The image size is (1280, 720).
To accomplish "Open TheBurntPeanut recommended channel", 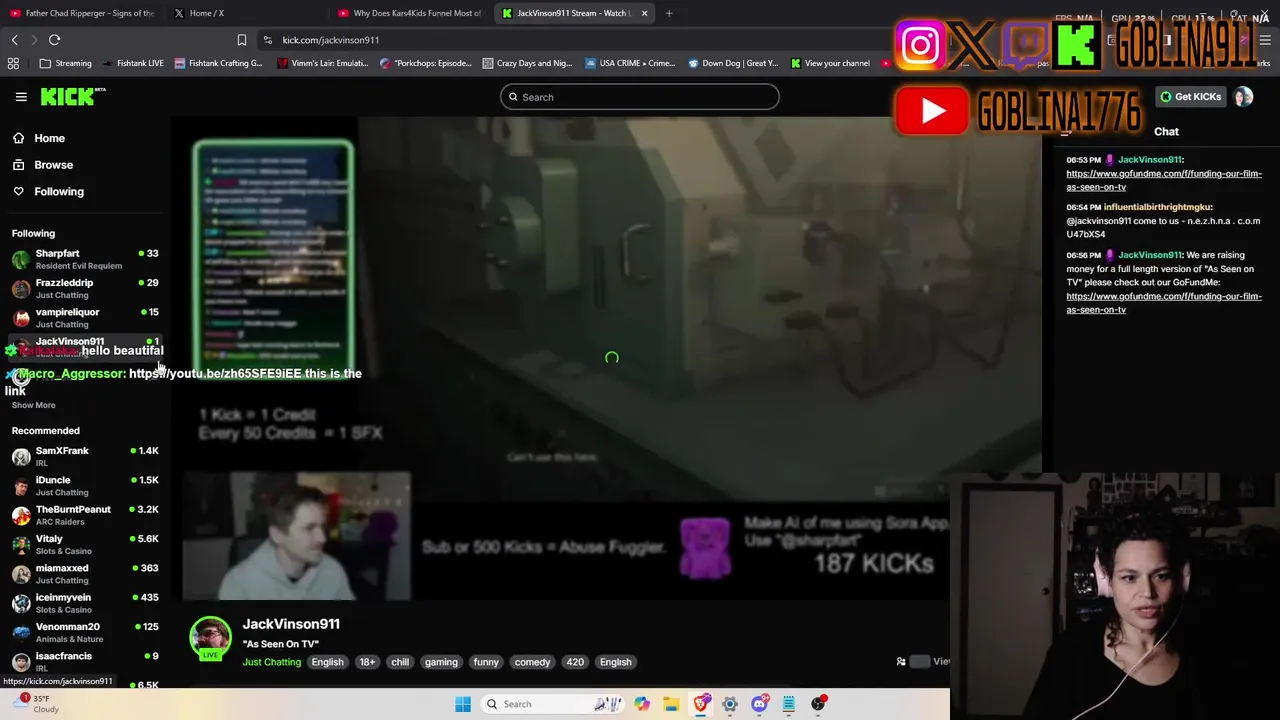I will 85,515.
